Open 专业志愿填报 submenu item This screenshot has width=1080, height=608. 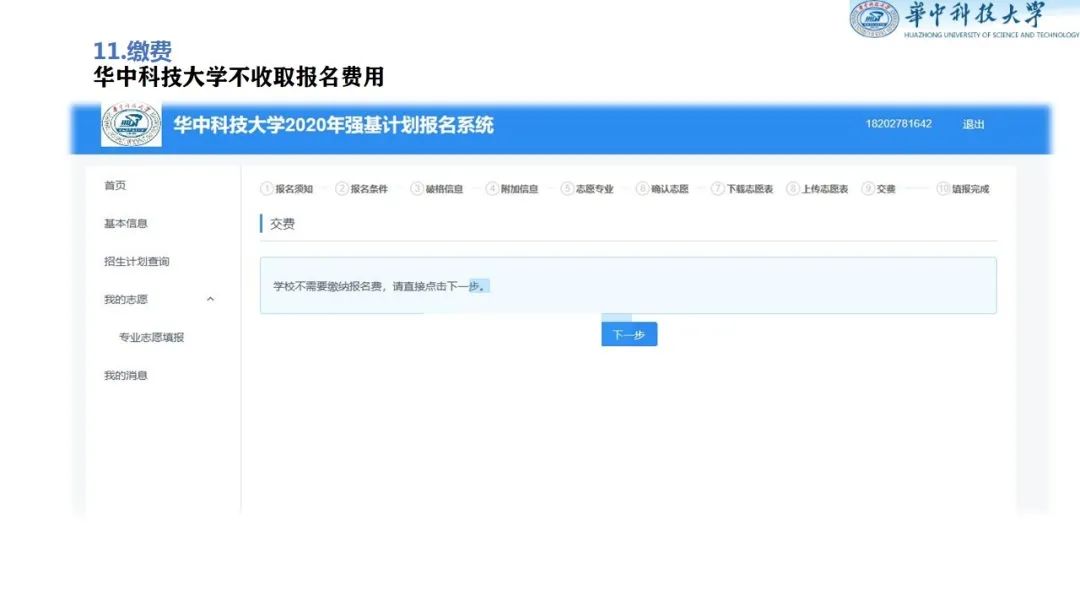152,337
